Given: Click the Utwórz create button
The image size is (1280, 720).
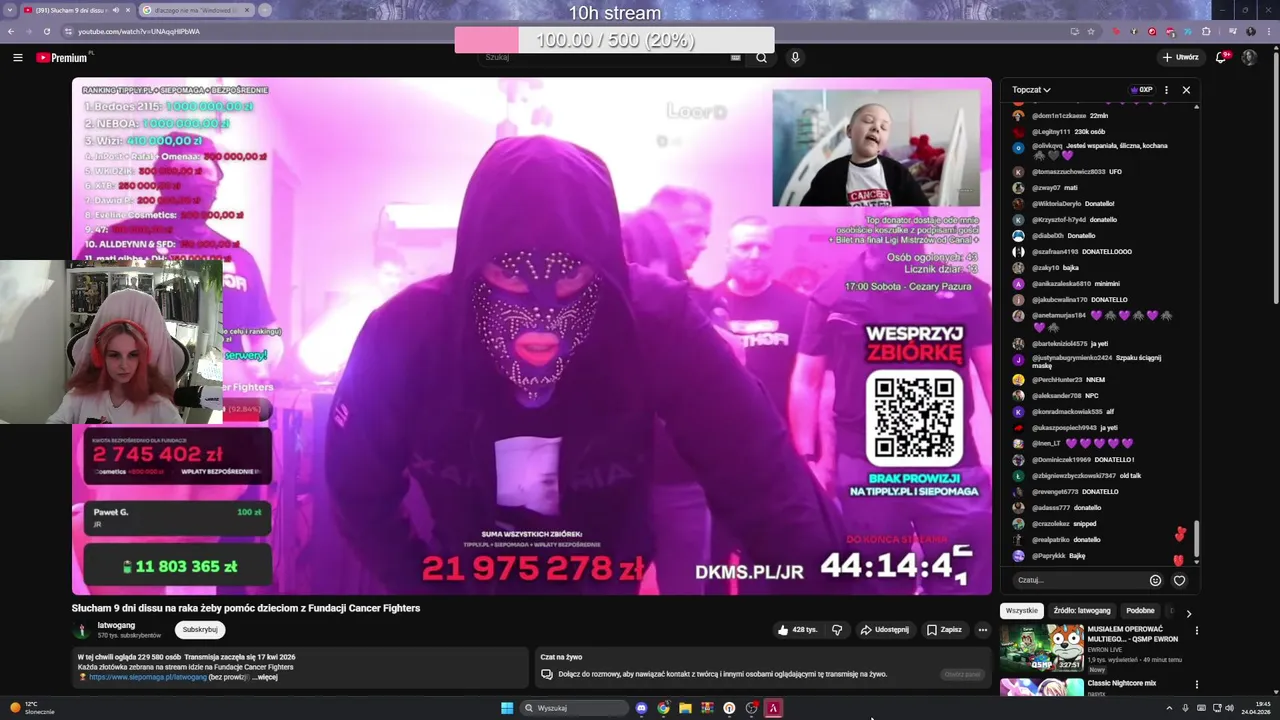Looking at the screenshot, I should click(1180, 57).
